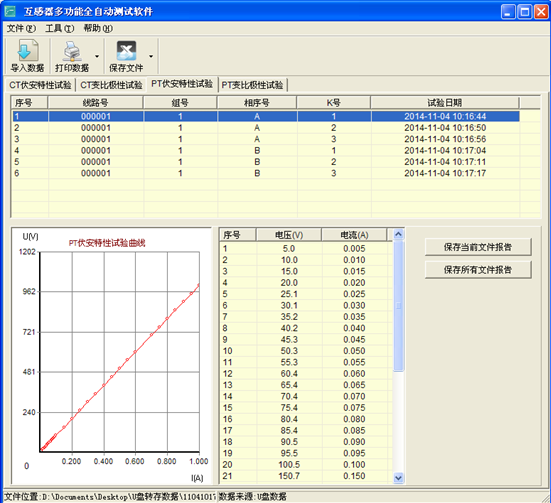Click 保存所有文件报告 button
Viewport: 551px width, 503px height.
478,270
